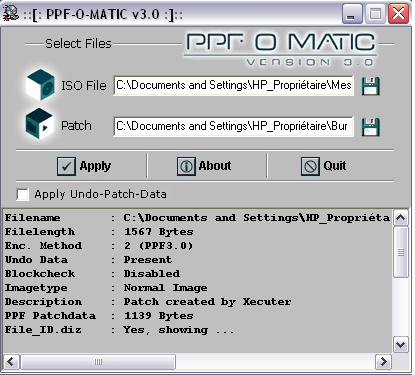
Task: Click the PPF-O-MATIC title bar app icon
Action: coord(10,14)
